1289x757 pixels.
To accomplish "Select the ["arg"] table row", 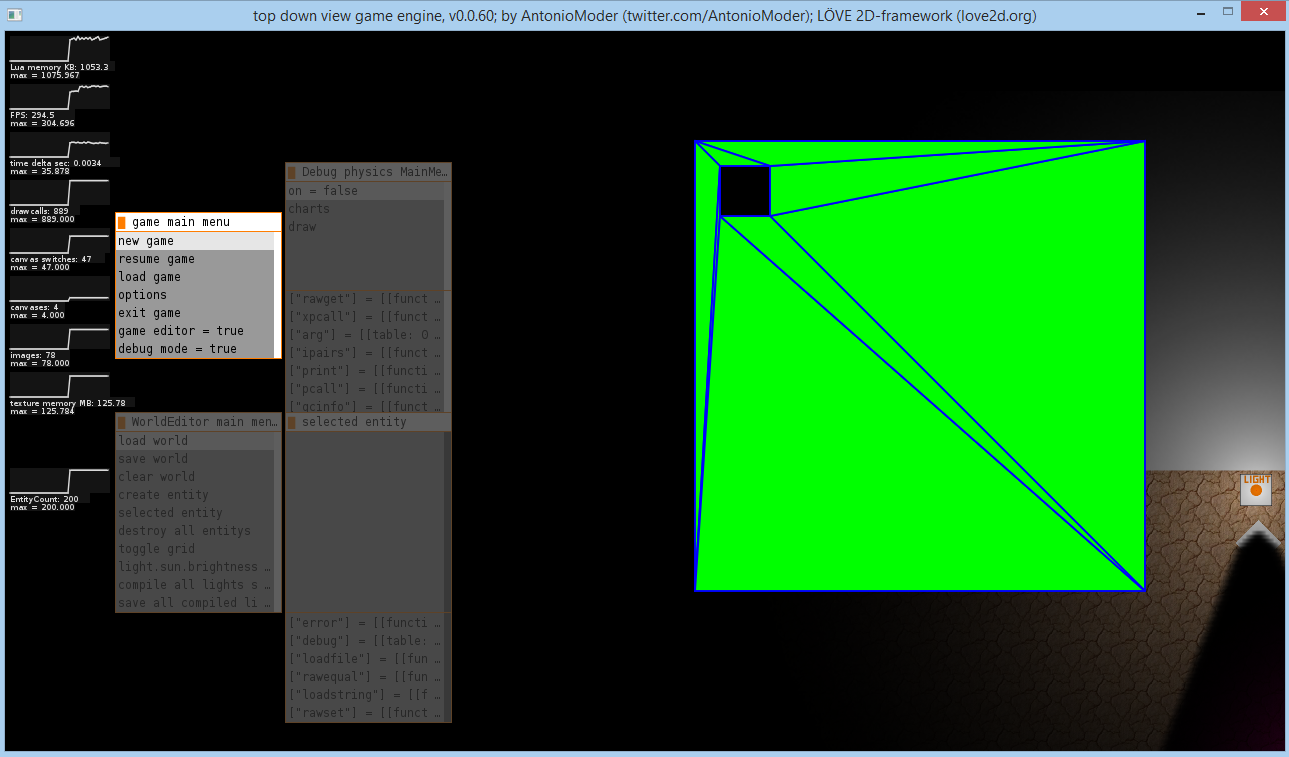I will click(x=365, y=335).
